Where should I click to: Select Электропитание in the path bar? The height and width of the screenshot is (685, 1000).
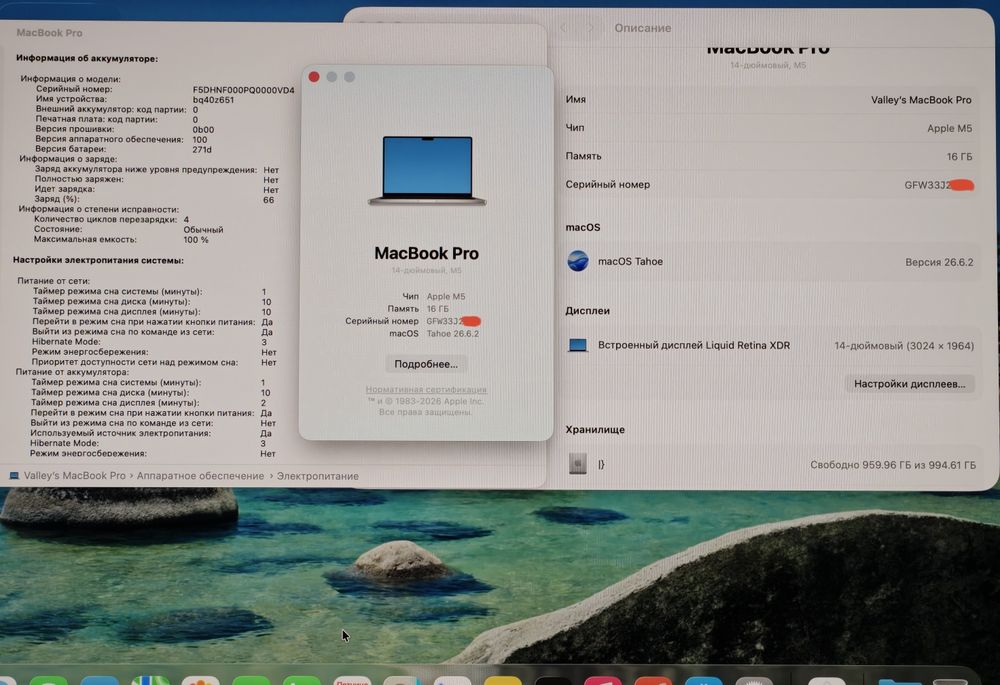(x=318, y=476)
